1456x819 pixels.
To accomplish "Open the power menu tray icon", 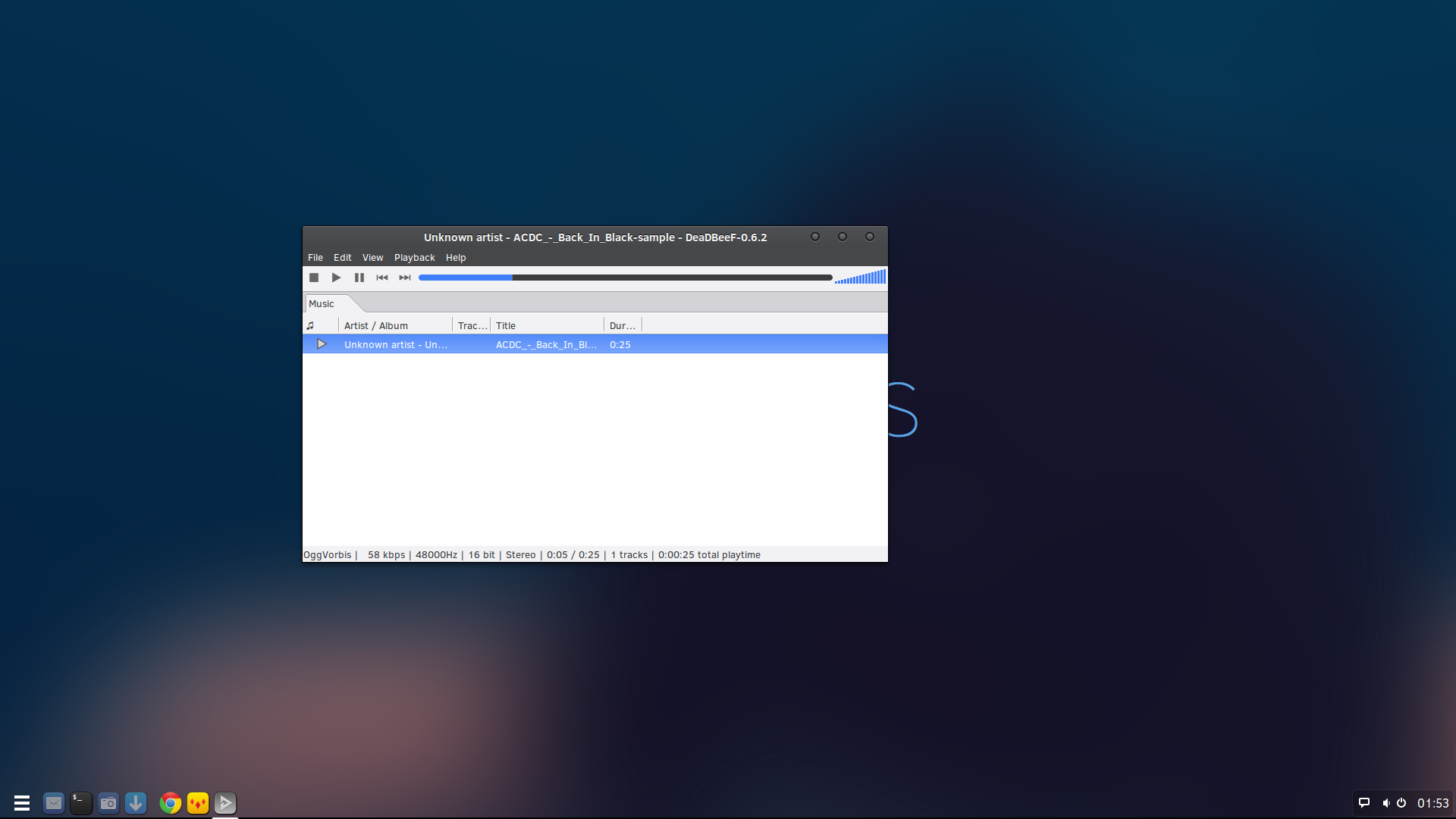I will pos(1401,803).
